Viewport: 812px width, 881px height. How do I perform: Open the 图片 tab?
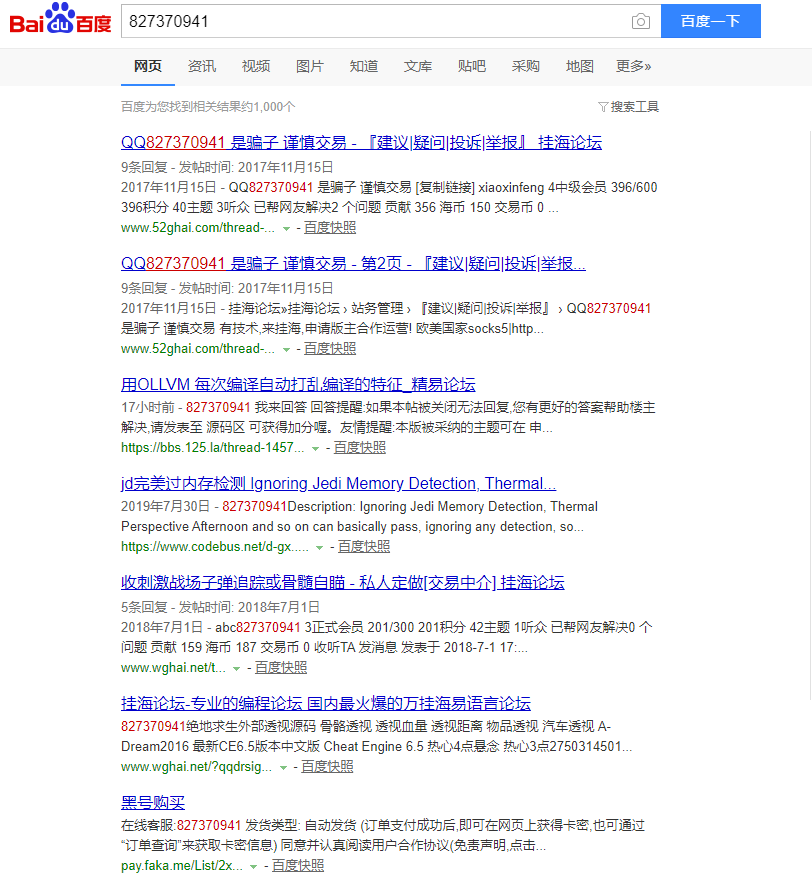click(x=310, y=66)
